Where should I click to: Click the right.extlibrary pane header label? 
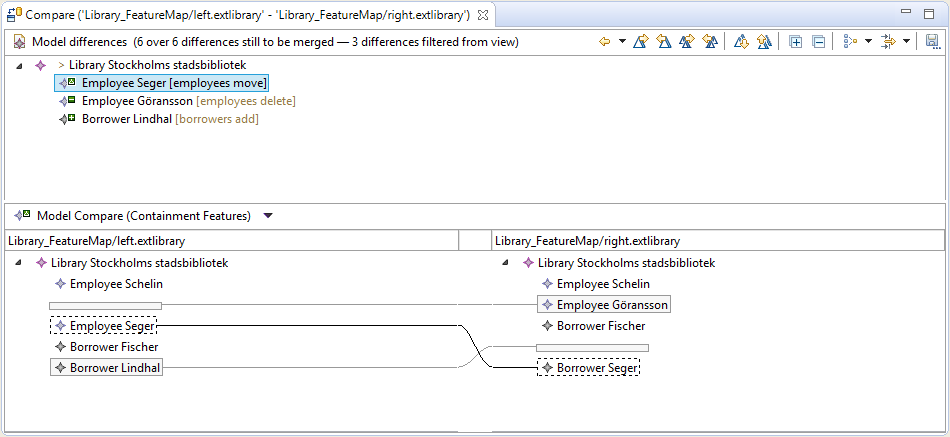(588, 241)
